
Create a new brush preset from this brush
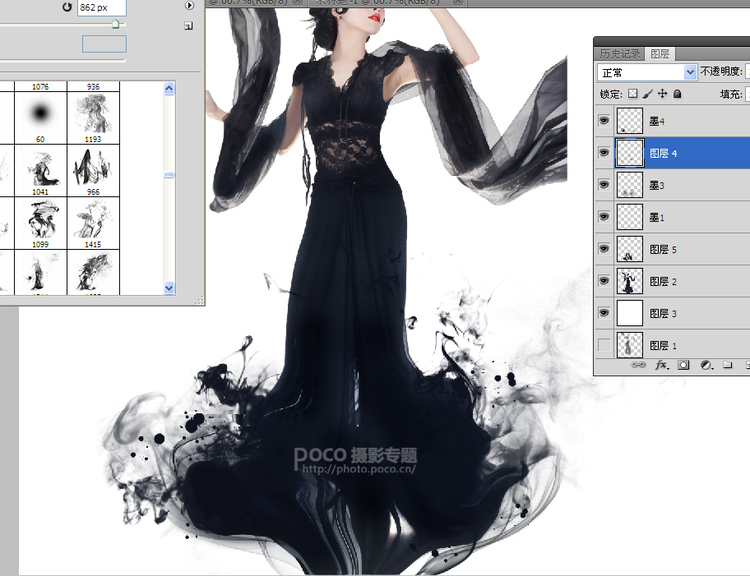click(x=188, y=26)
